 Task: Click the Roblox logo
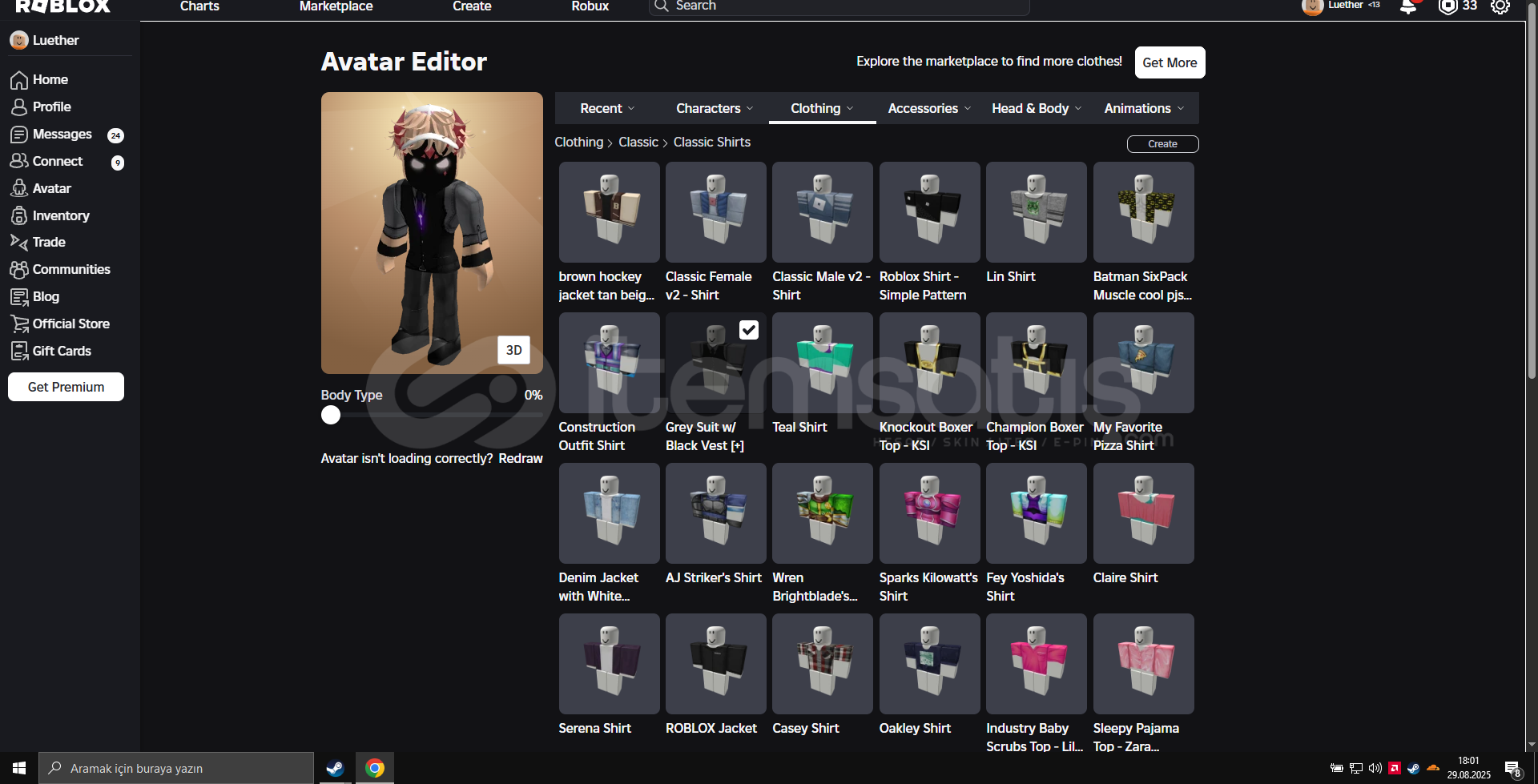(x=62, y=6)
